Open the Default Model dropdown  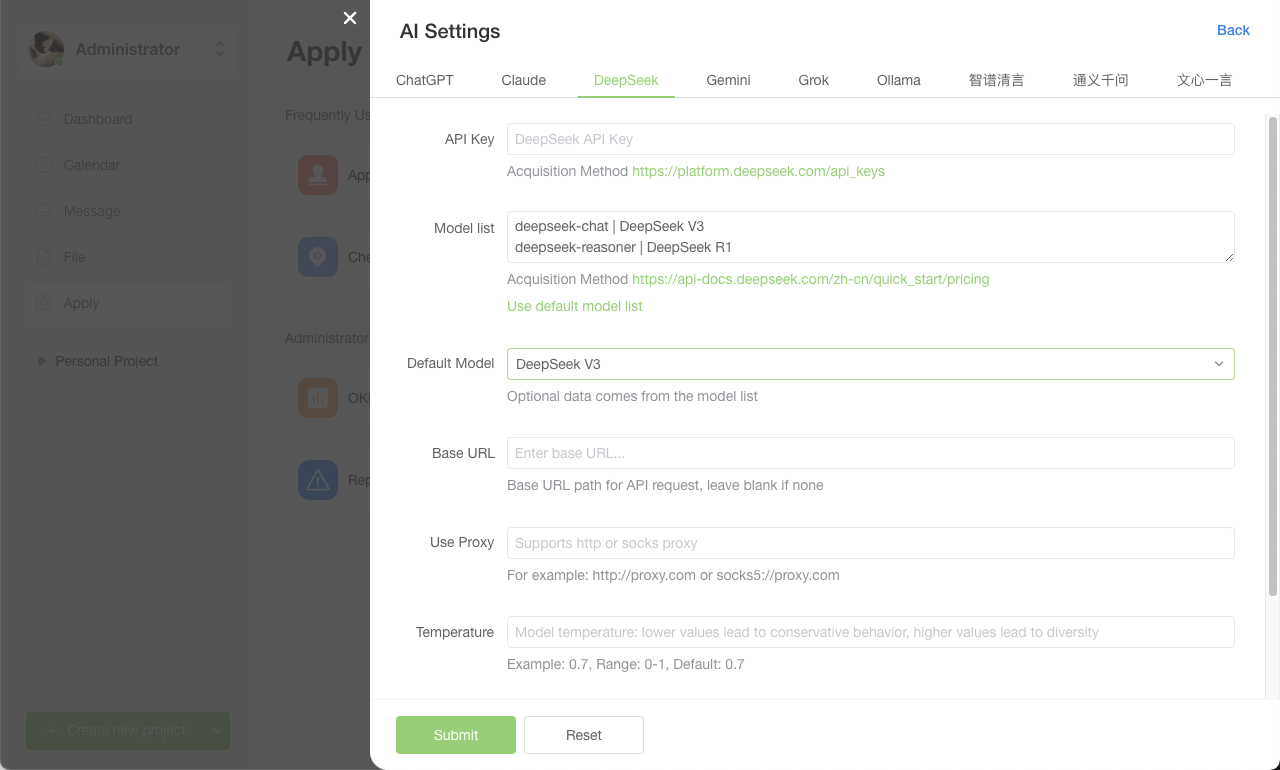[870, 364]
